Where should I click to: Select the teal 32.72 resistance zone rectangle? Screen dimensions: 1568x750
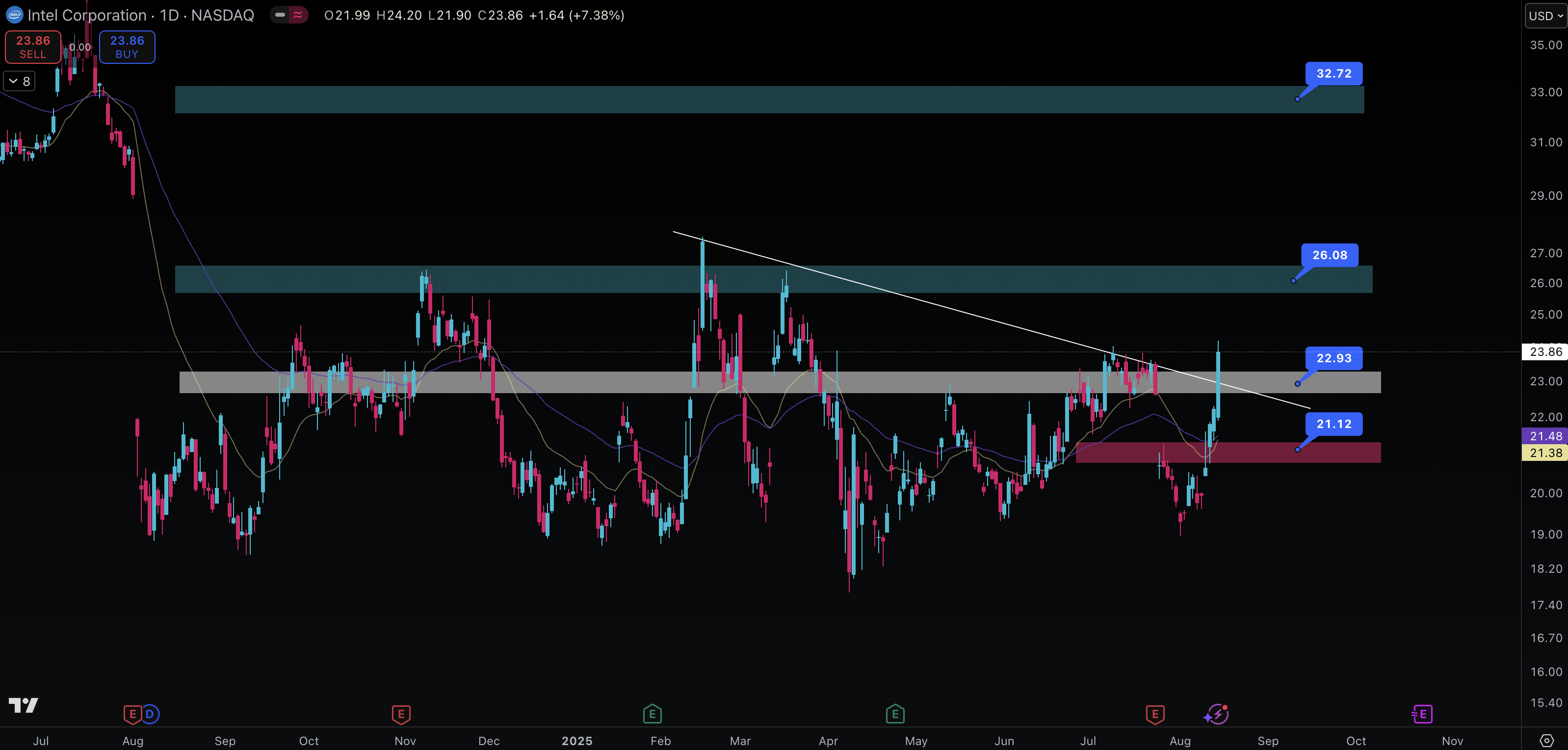tap(769, 99)
